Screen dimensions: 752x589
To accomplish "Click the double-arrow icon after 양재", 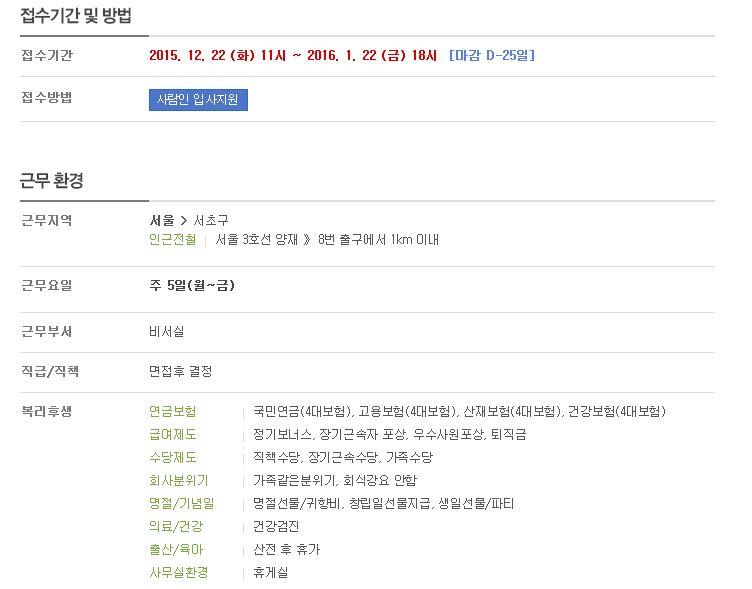I will (x=307, y=239).
